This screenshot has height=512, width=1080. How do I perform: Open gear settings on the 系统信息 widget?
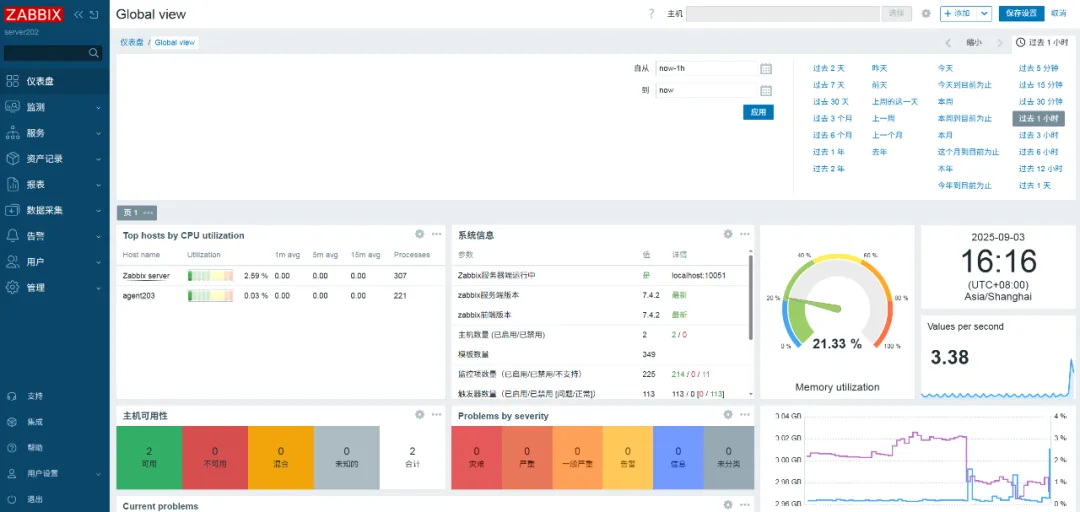click(728, 234)
